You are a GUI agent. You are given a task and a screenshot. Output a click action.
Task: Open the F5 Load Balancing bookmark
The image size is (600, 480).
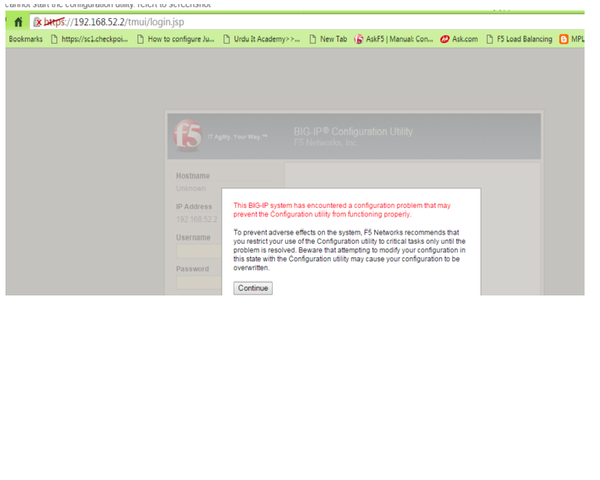[519, 39]
